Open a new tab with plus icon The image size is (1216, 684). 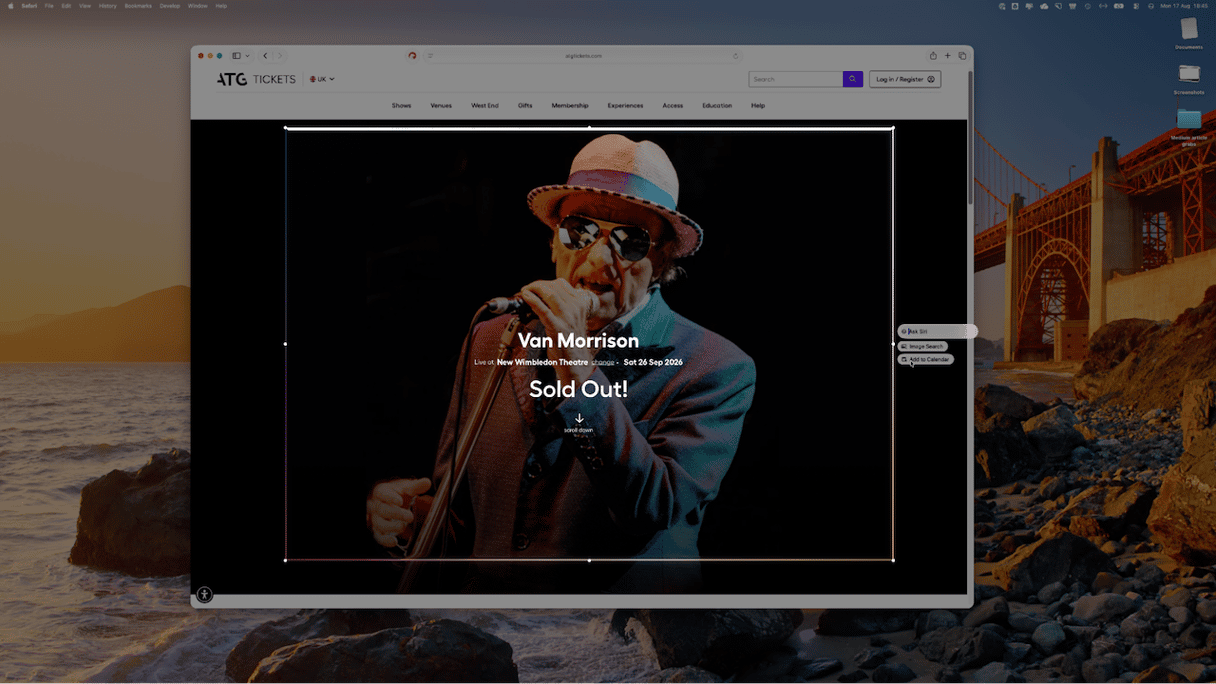coord(948,56)
